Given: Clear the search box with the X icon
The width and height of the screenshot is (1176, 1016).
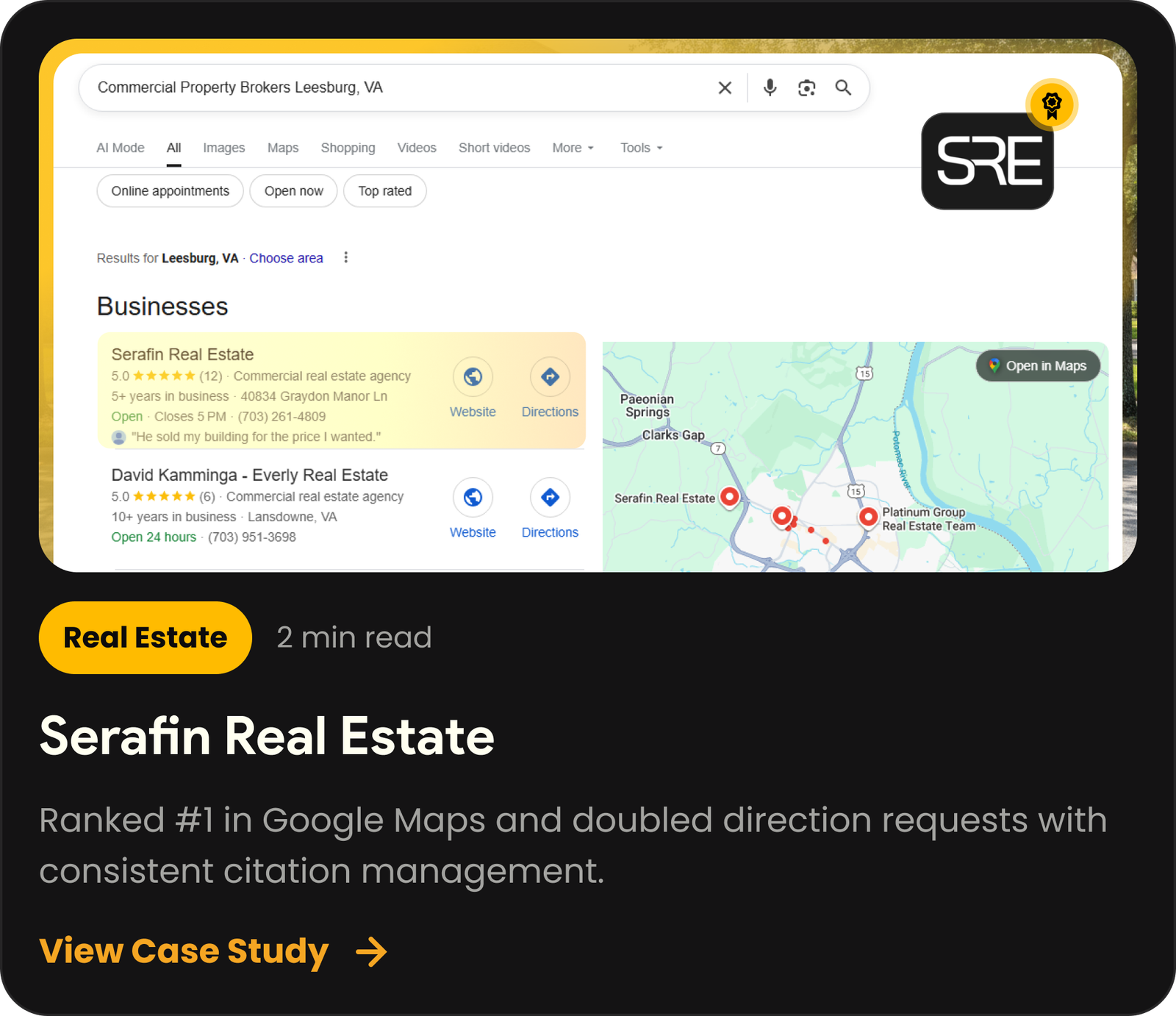Looking at the screenshot, I should point(725,88).
